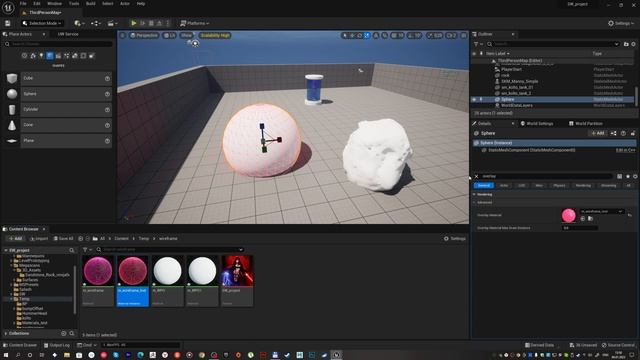Image resolution: width=640 pixels, height=360 pixels.
Task: Click the help icon next to Plane
Action: (x=107, y=141)
